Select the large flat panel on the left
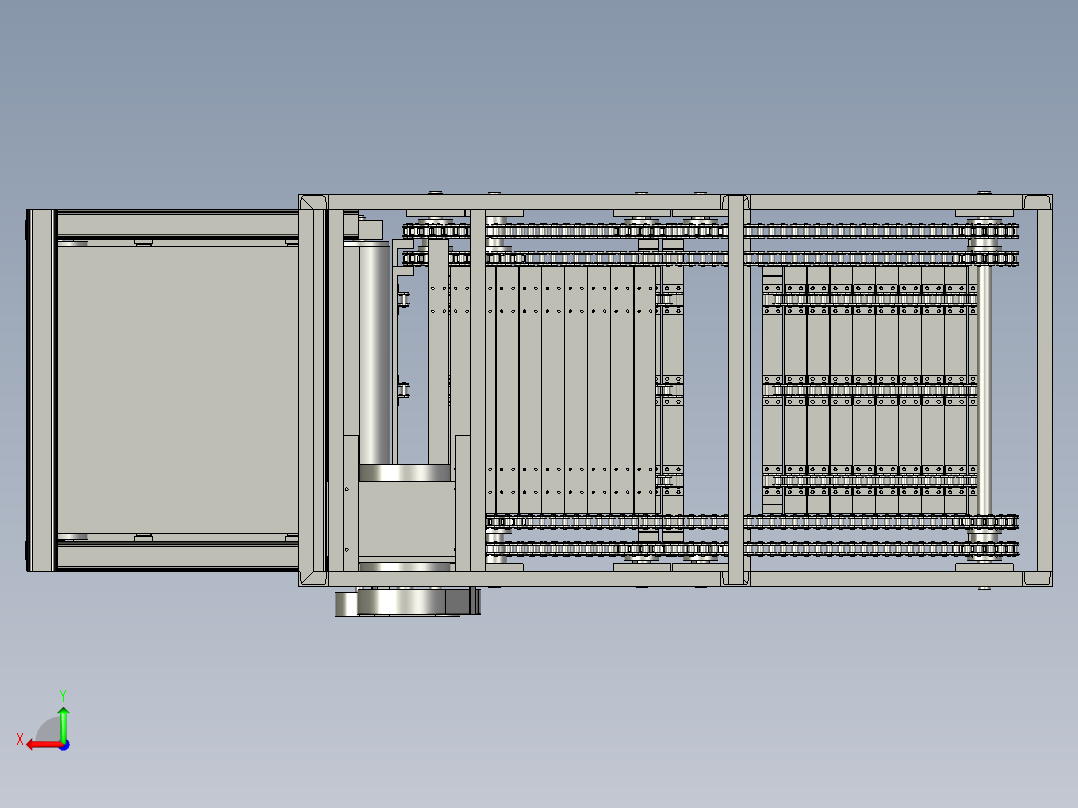 pos(177,390)
